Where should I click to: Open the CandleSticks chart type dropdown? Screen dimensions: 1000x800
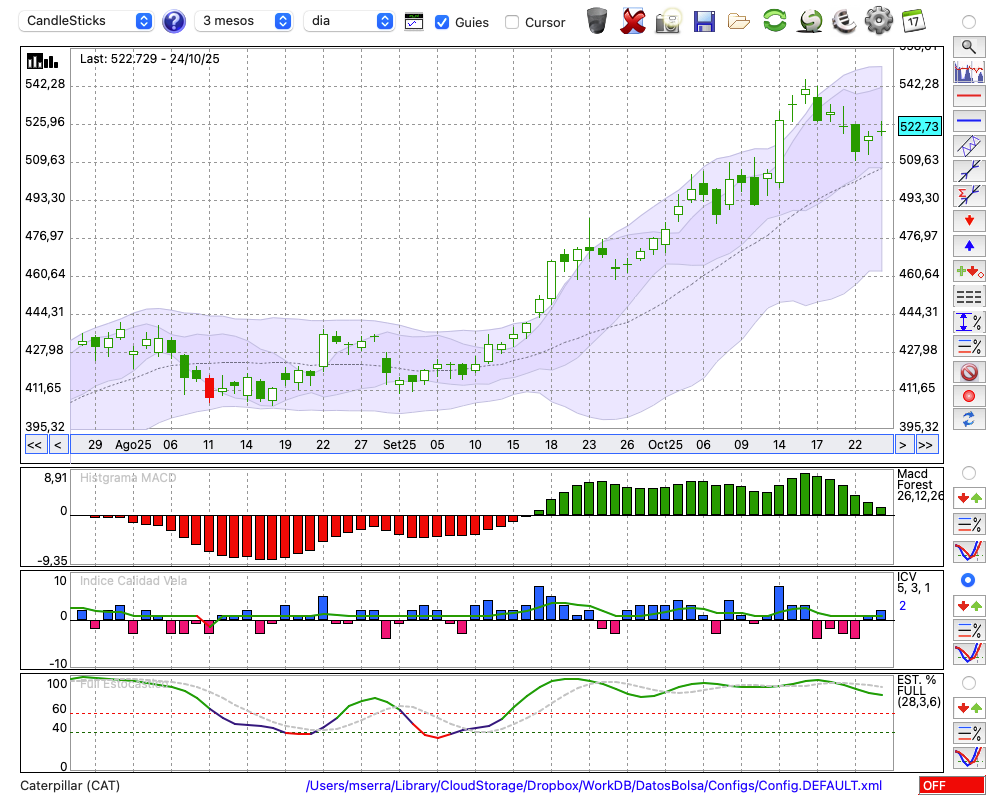click(x=89, y=21)
